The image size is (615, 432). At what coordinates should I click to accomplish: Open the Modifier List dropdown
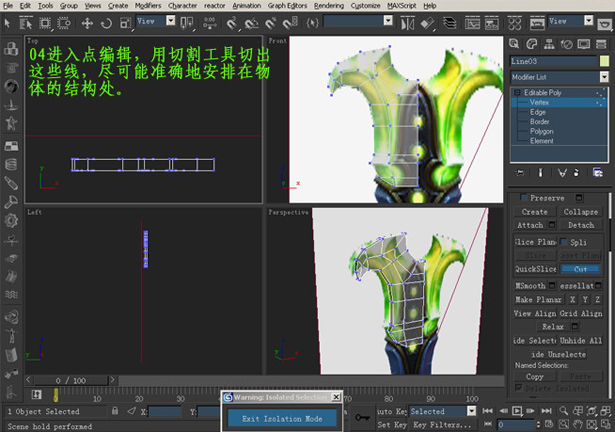coord(559,76)
